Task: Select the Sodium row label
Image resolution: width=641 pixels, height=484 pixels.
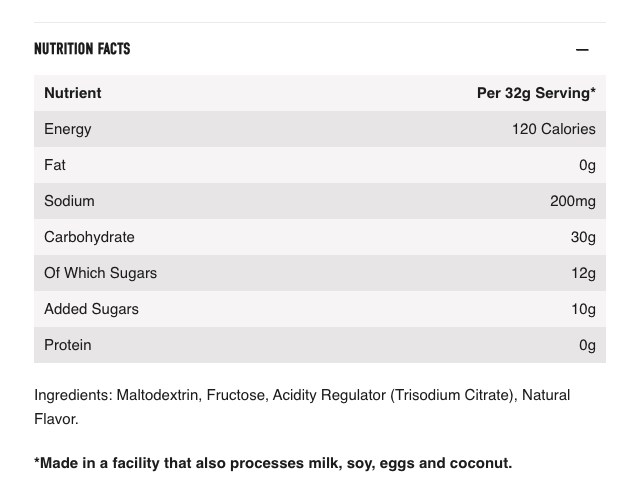Action: [69, 201]
